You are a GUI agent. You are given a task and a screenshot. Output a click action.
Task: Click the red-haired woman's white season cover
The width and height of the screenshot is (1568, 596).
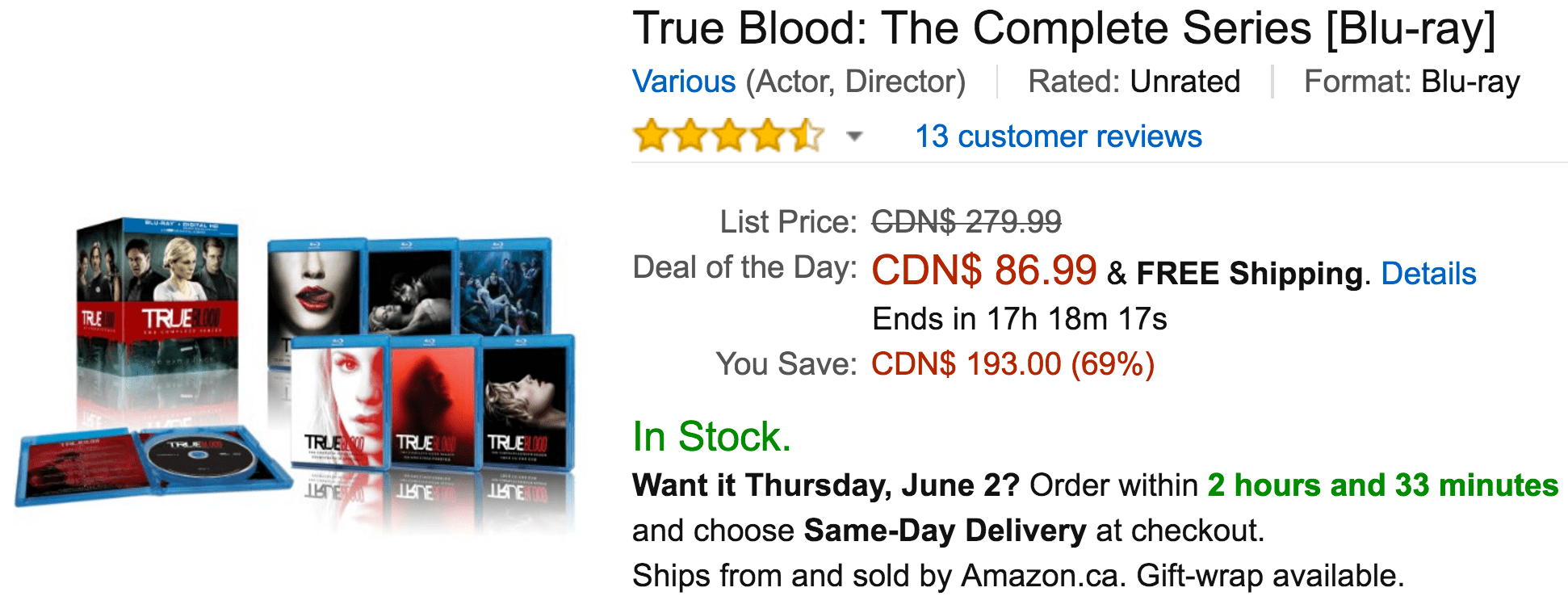click(x=339, y=404)
